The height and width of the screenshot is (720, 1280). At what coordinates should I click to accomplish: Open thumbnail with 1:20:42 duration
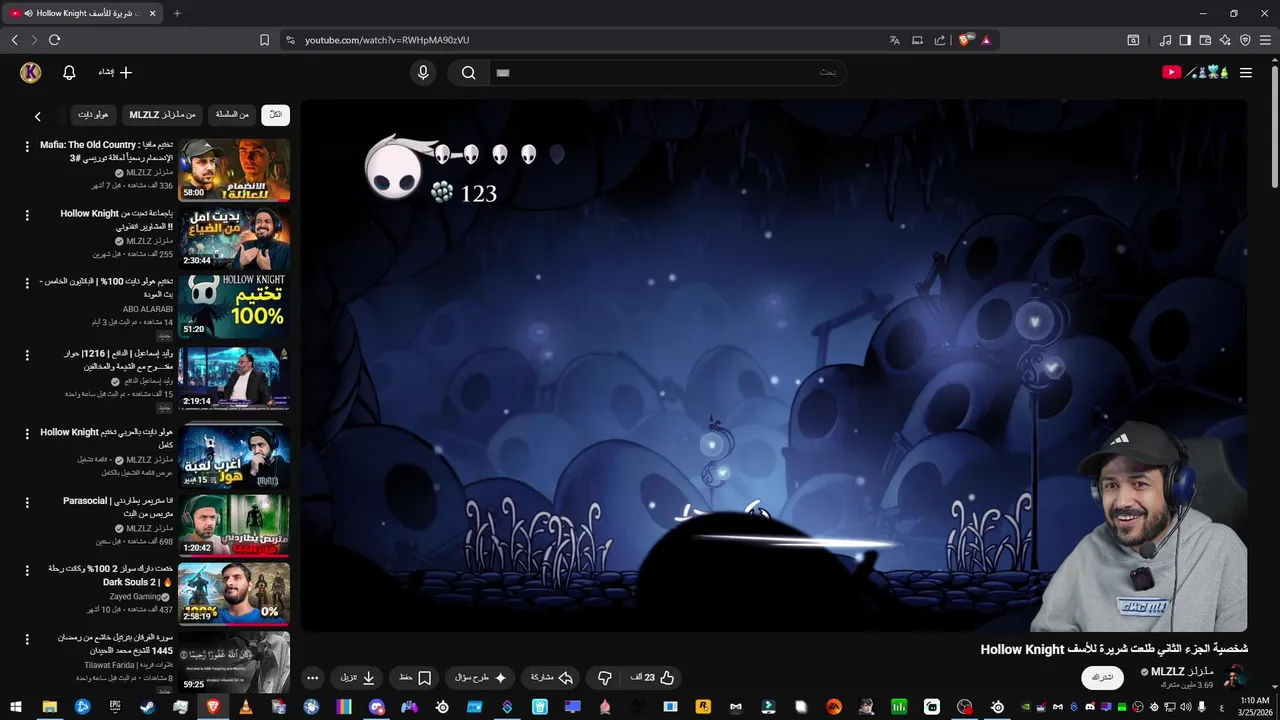[x=234, y=525]
